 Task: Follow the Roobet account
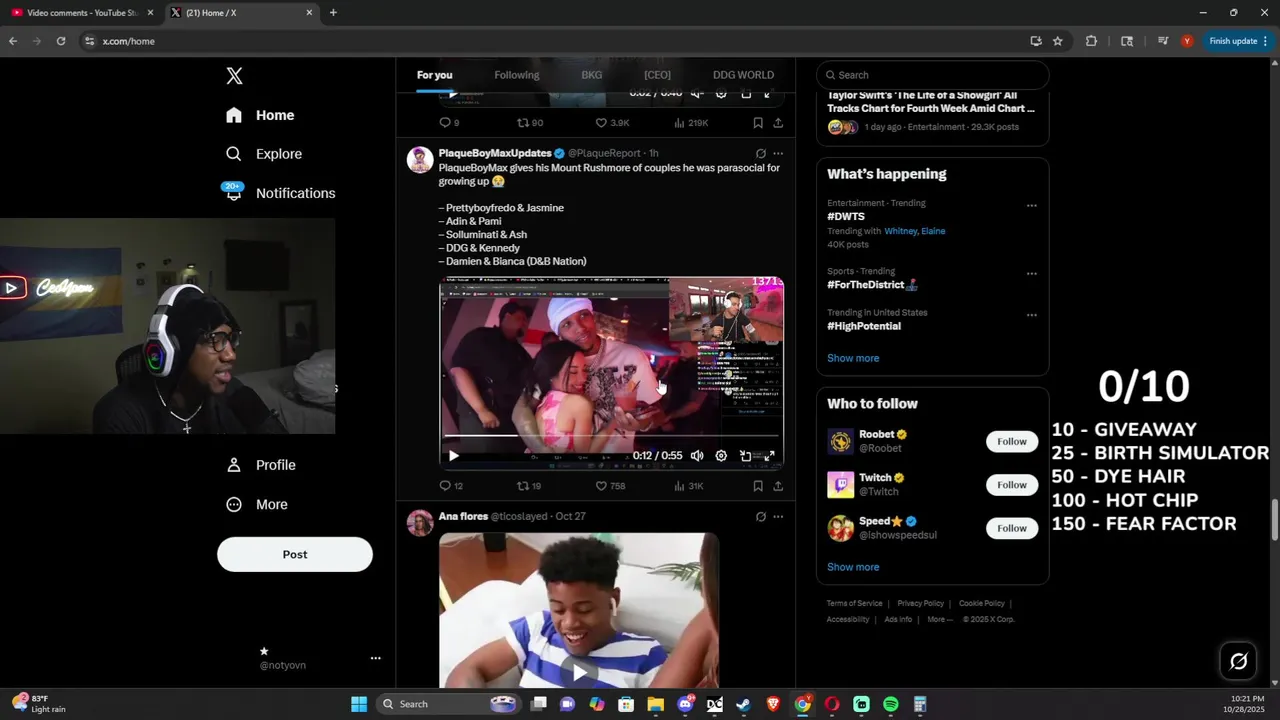(x=1012, y=442)
